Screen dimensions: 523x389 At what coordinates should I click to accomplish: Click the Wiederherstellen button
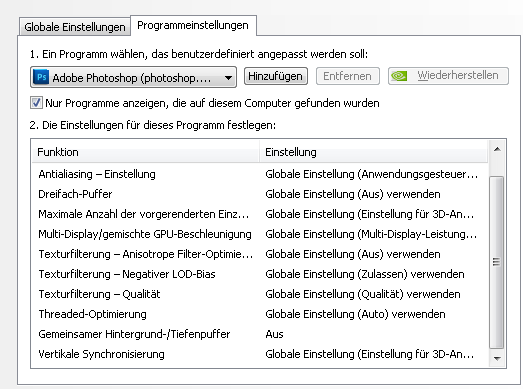coord(448,76)
